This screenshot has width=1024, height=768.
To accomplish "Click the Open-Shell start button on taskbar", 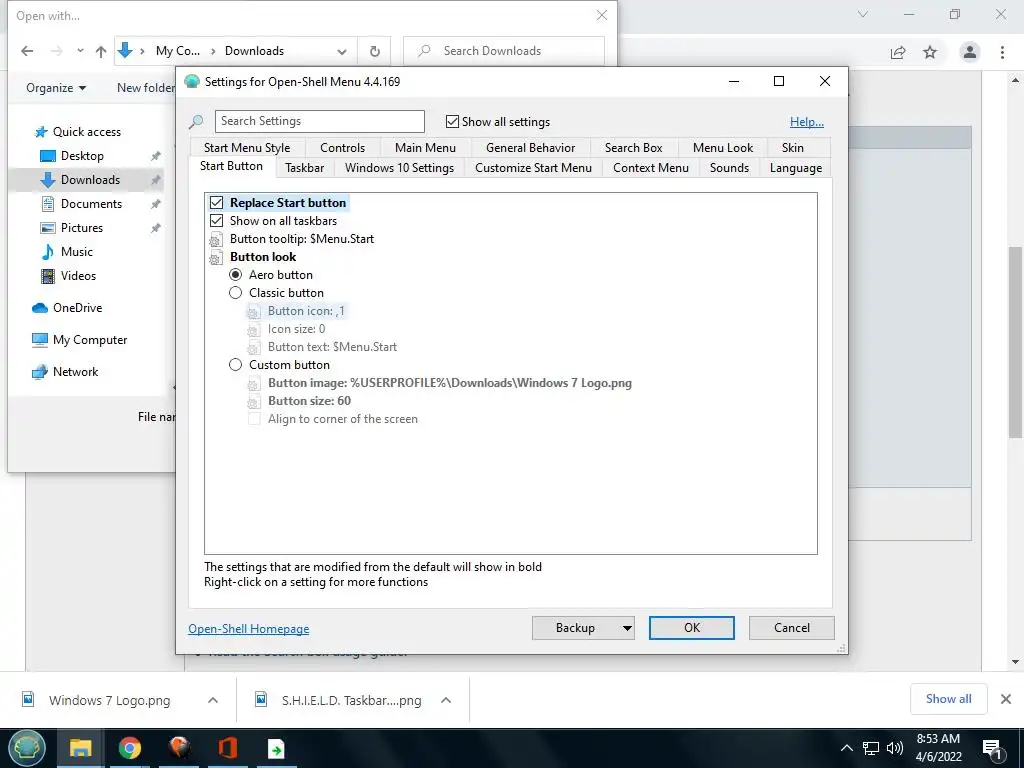I will [x=27, y=748].
